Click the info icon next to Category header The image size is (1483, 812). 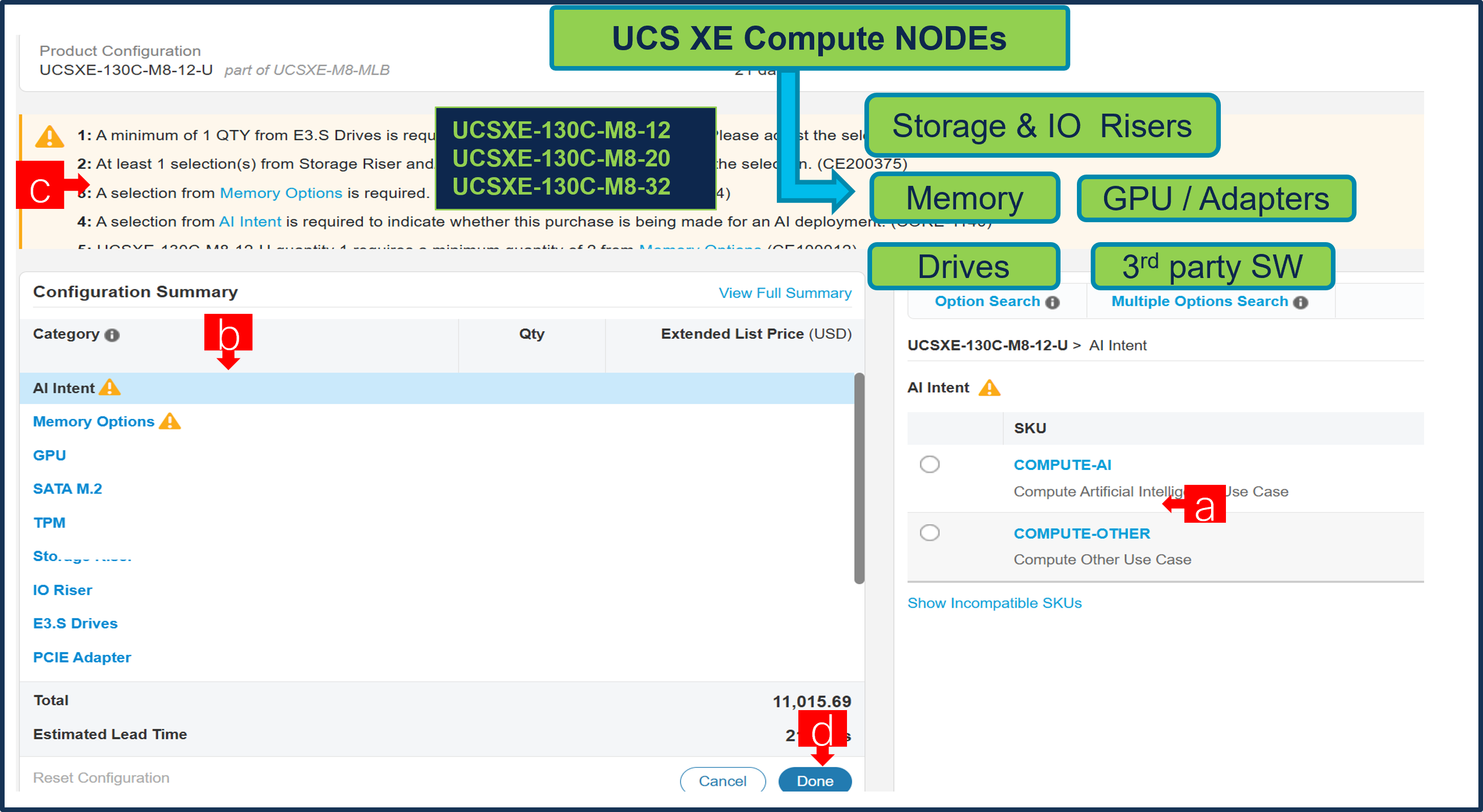(x=112, y=335)
